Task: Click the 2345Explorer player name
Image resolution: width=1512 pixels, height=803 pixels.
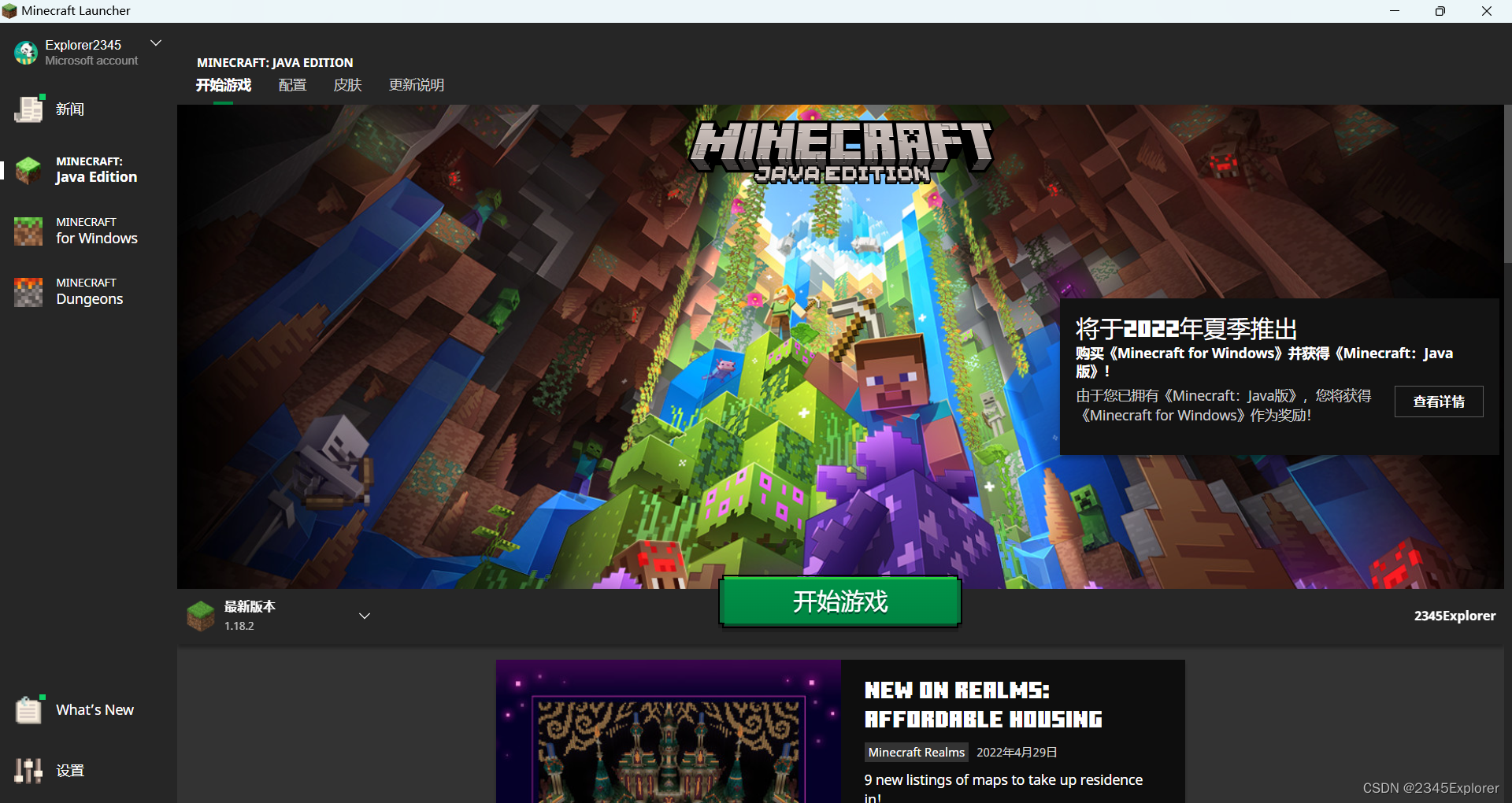Action: coord(1455,616)
